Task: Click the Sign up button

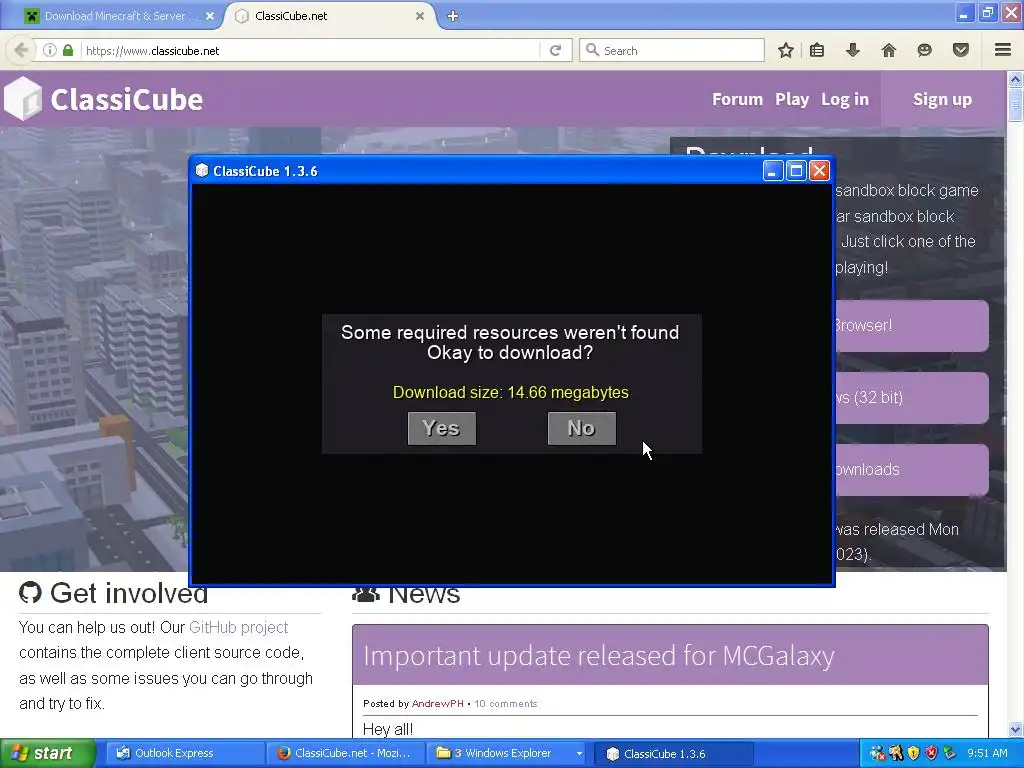Action: (942, 99)
